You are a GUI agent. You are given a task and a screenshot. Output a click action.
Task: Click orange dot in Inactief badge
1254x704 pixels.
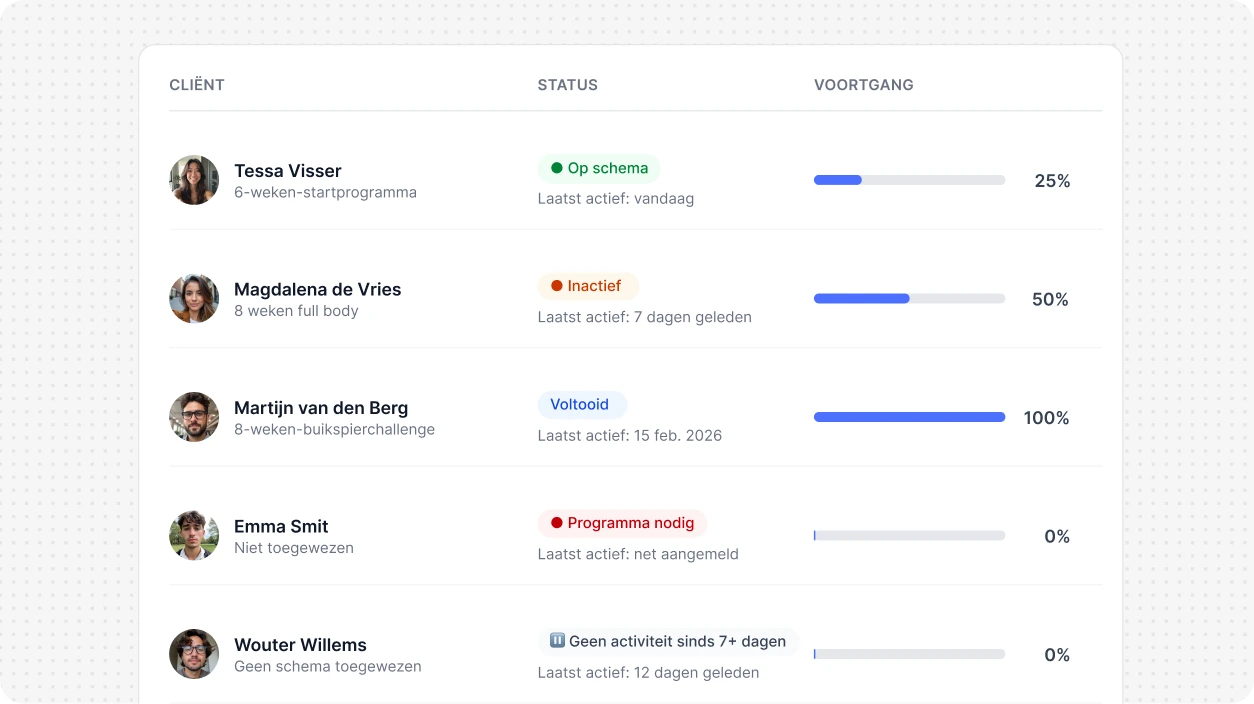[x=557, y=286]
